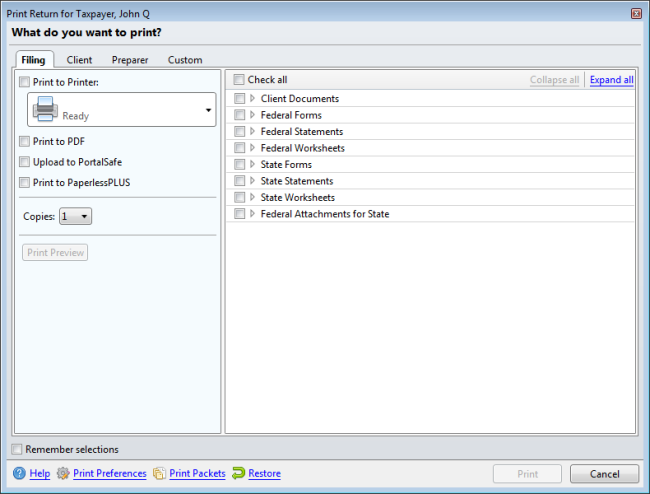Click the printer device icon

[46, 108]
